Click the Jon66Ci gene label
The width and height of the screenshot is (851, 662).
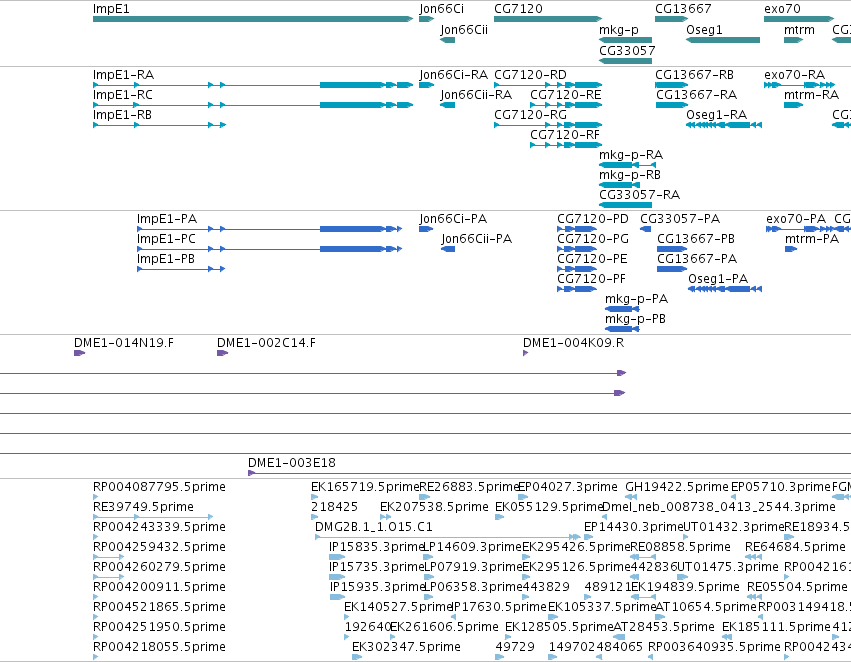441,9
